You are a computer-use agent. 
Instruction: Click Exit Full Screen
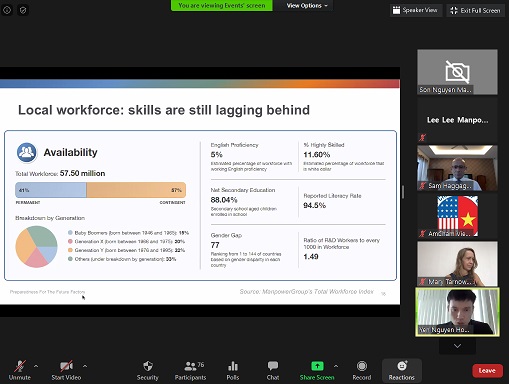click(x=475, y=10)
